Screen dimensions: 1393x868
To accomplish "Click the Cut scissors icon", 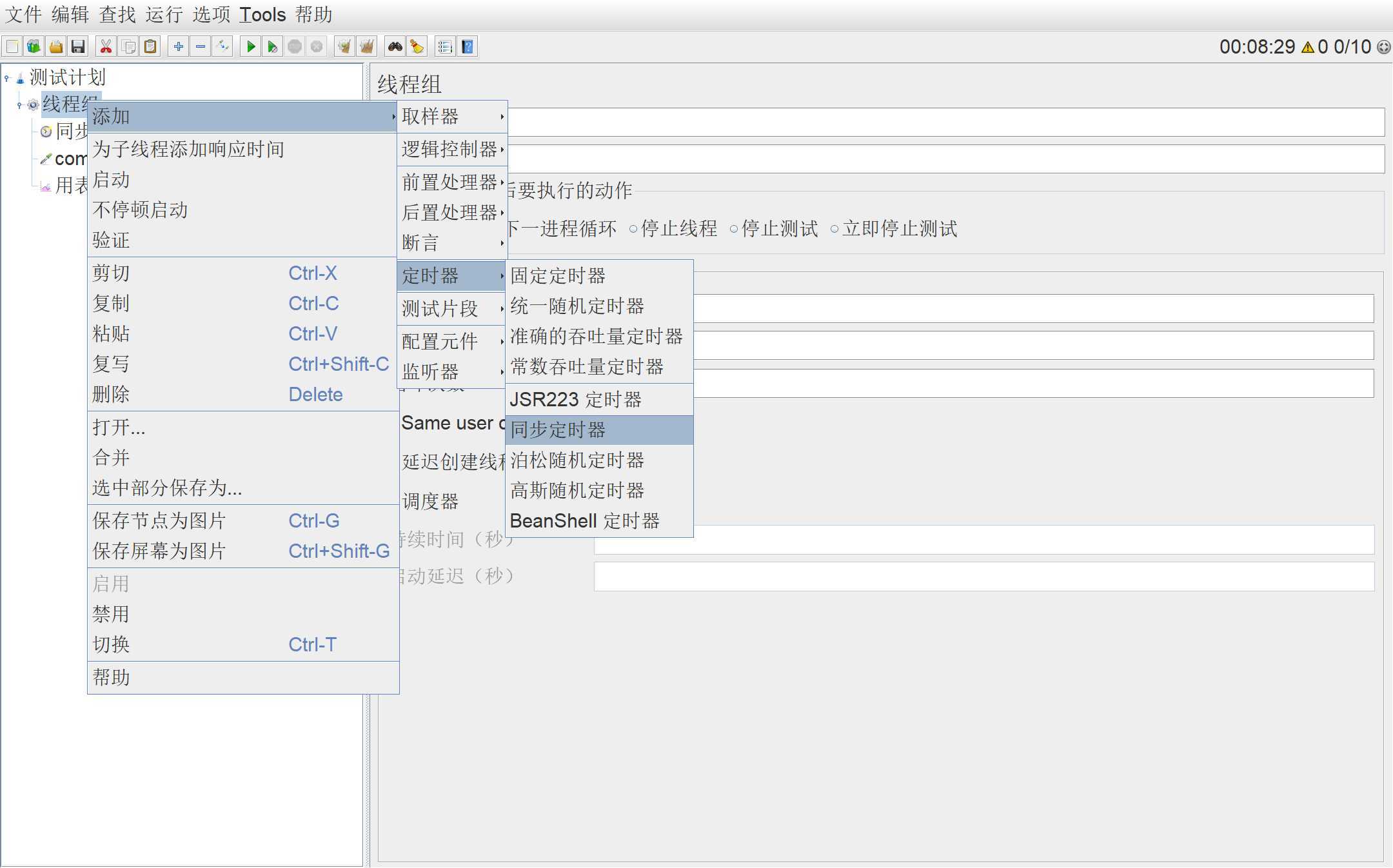I will pos(106,46).
